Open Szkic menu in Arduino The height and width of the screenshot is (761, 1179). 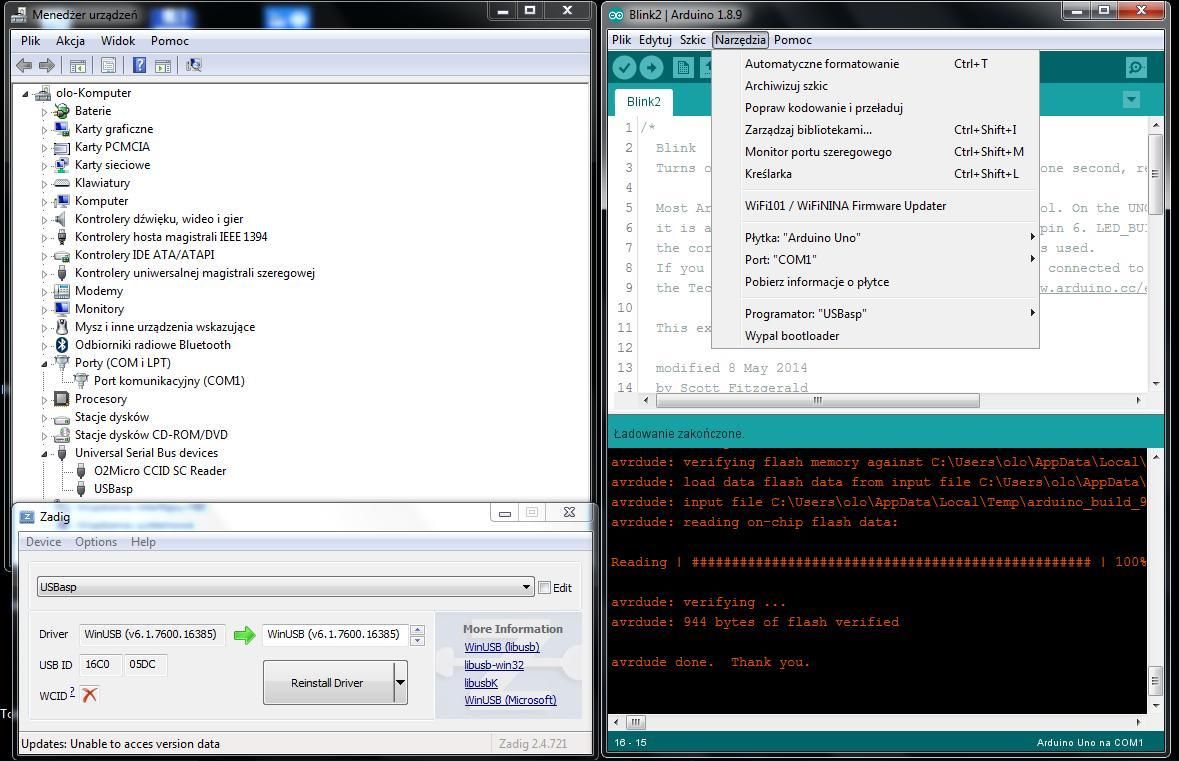click(693, 40)
